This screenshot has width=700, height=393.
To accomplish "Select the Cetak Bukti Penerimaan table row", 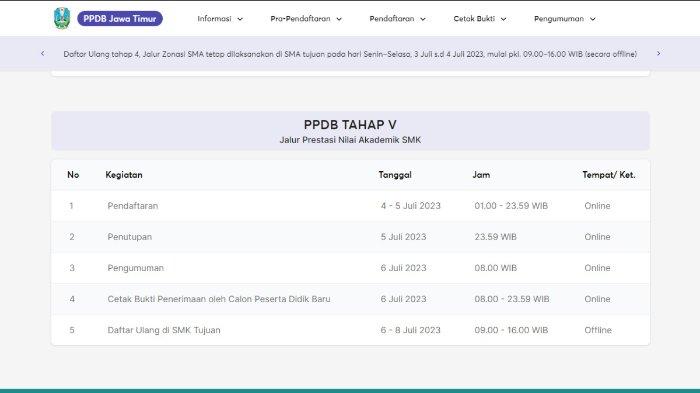I will (x=350, y=299).
